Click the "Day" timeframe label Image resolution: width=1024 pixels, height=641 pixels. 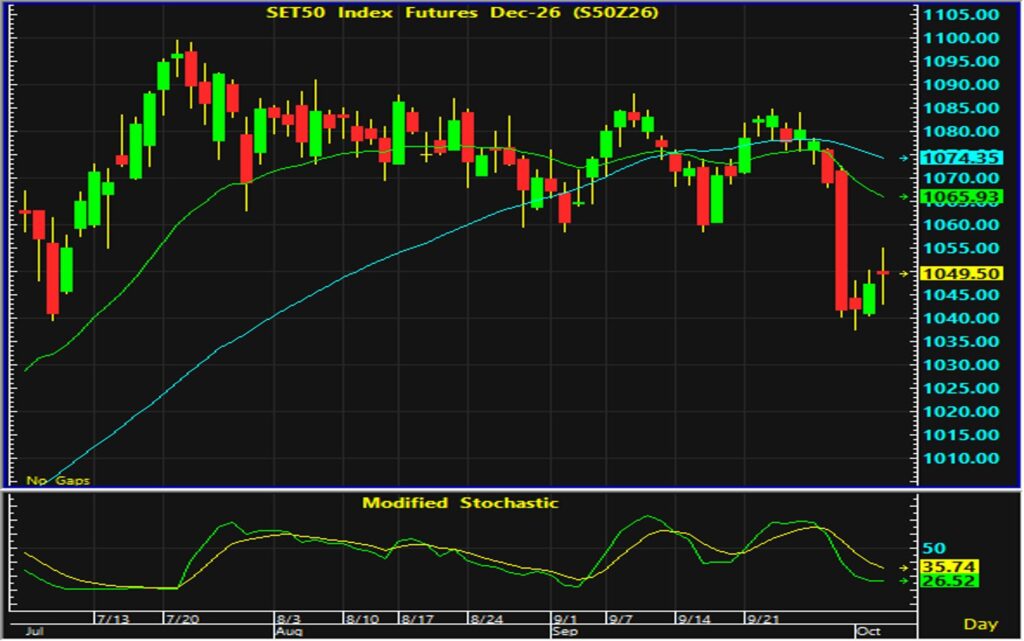click(981, 624)
